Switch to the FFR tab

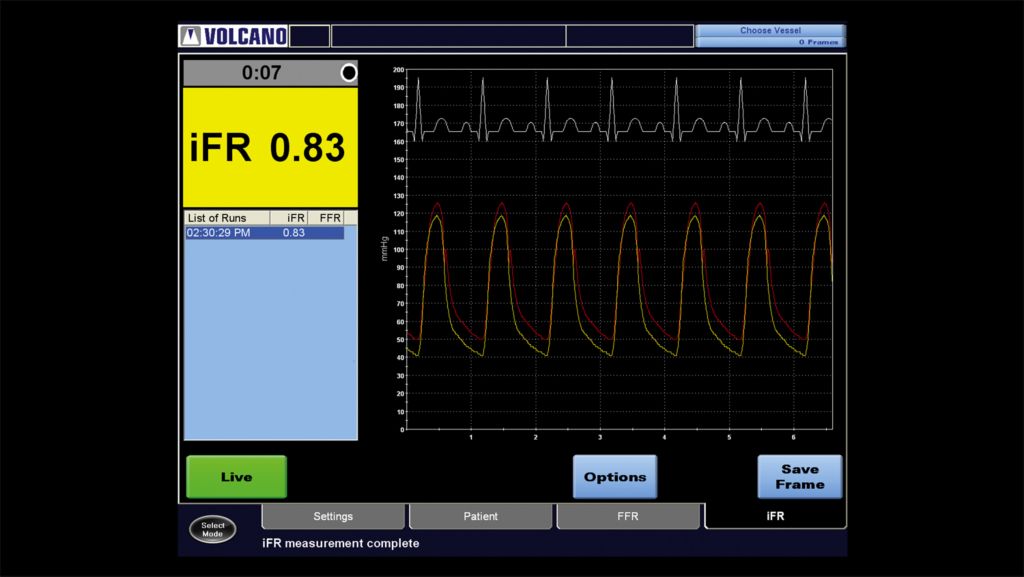pos(628,516)
